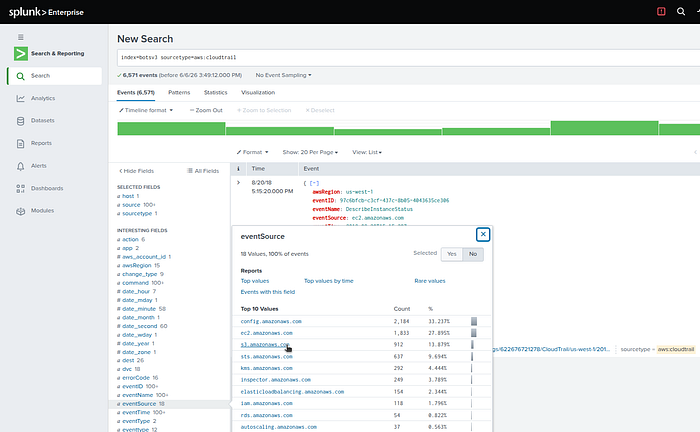This screenshot has width=700, height=432.
Task: Click rds.amazonaws.com value
Action: click(x=267, y=415)
